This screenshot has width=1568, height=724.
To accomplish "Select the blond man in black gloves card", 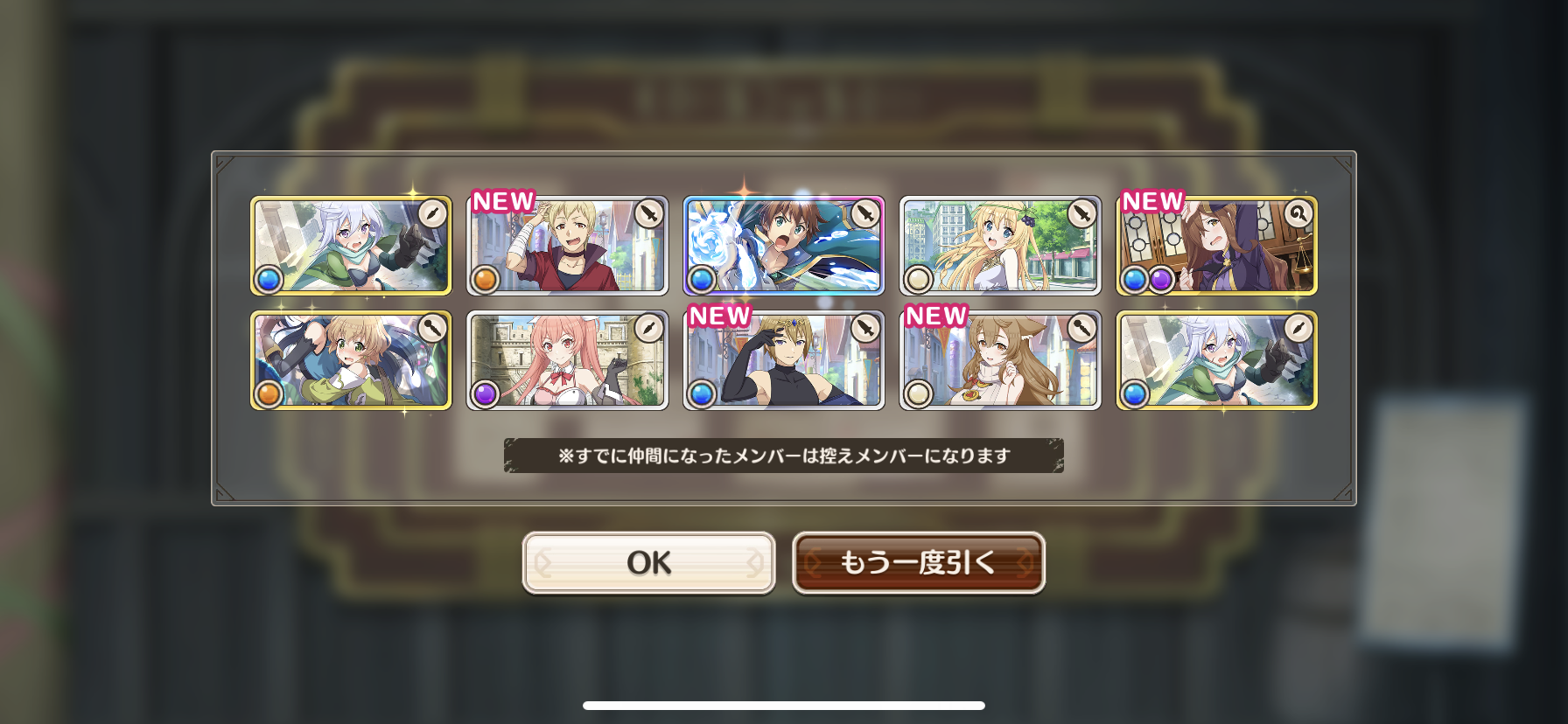I will [x=784, y=360].
